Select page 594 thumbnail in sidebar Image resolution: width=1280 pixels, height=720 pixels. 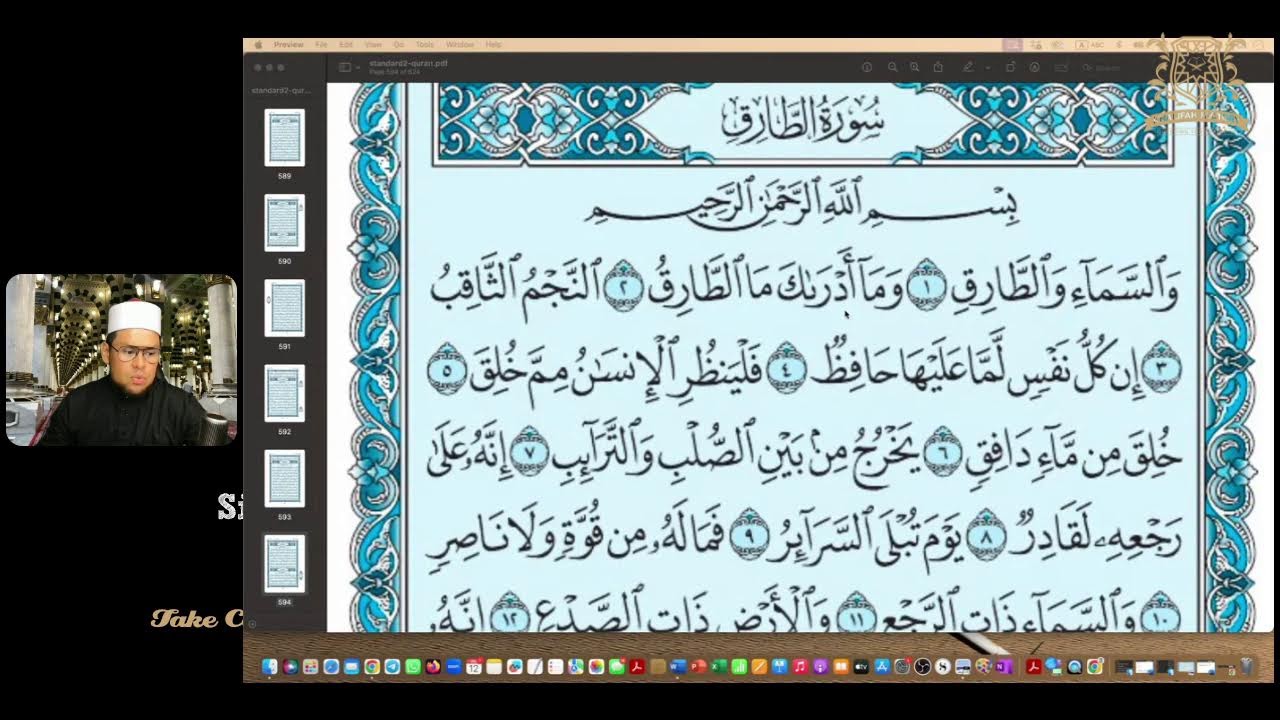point(284,564)
